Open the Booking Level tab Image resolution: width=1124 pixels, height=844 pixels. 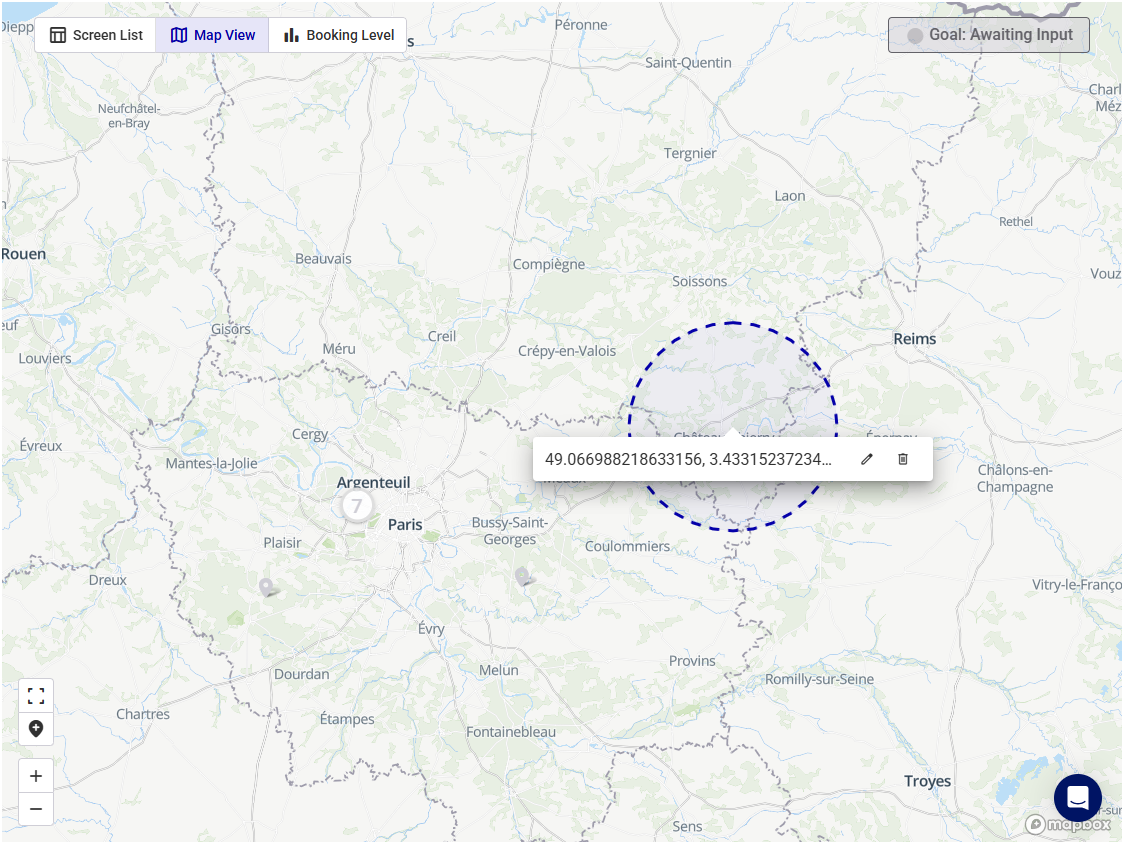(x=338, y=35)
